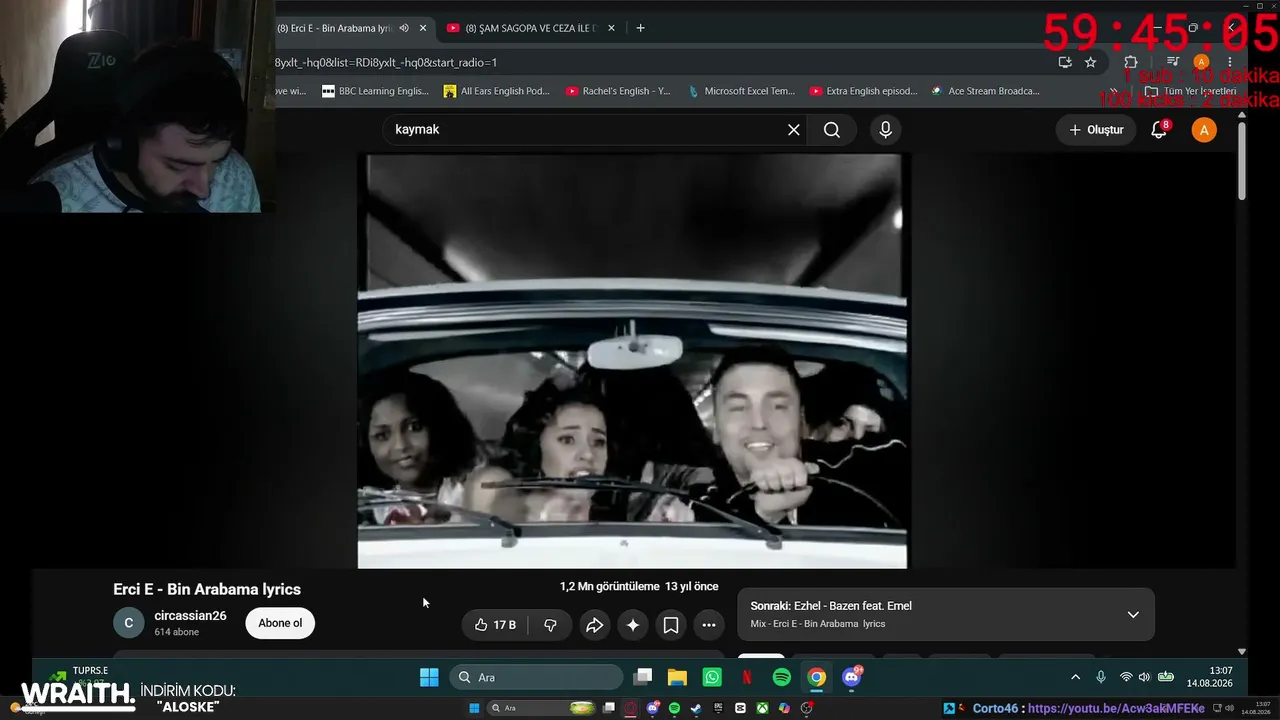This screenshot has height=720, width=1280.
Task: Open Chrome media controls icon
Action: [x=1173, y=62]
